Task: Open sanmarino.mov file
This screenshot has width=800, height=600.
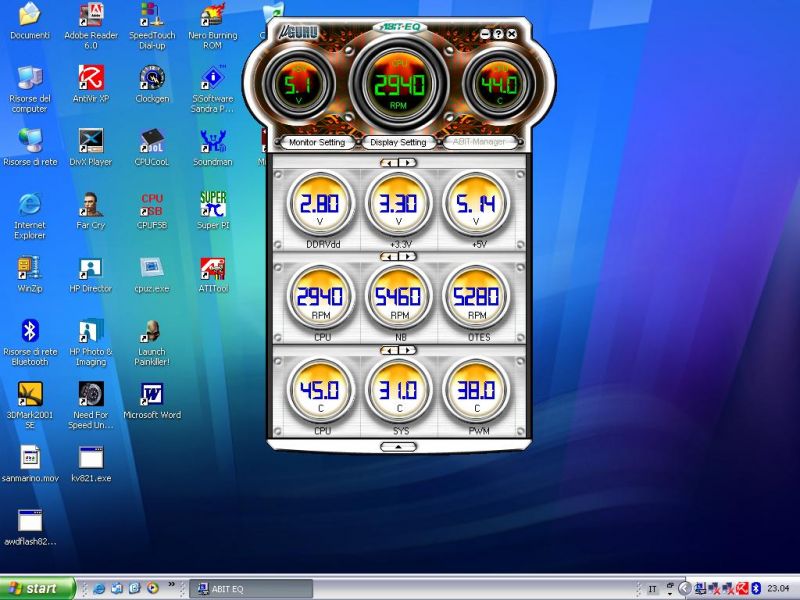Action: pyautogui.click(x=30, y=464)
